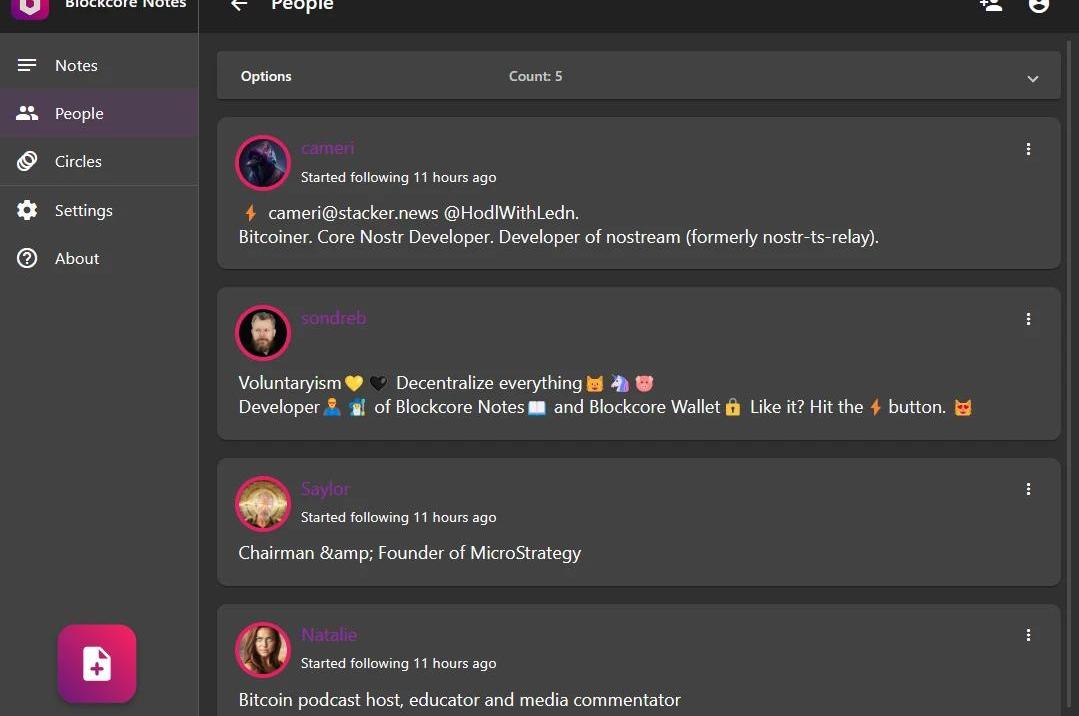Click 'Bitcoiner. Core Nostr Developer' bio line
This screenshot has height=716, width=1079.
pos(558,237)
